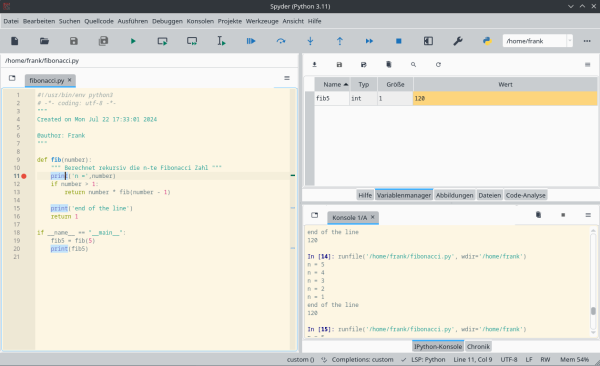600x366 pixels.
Task: Open console pane options menu
Action: [588, 215]
